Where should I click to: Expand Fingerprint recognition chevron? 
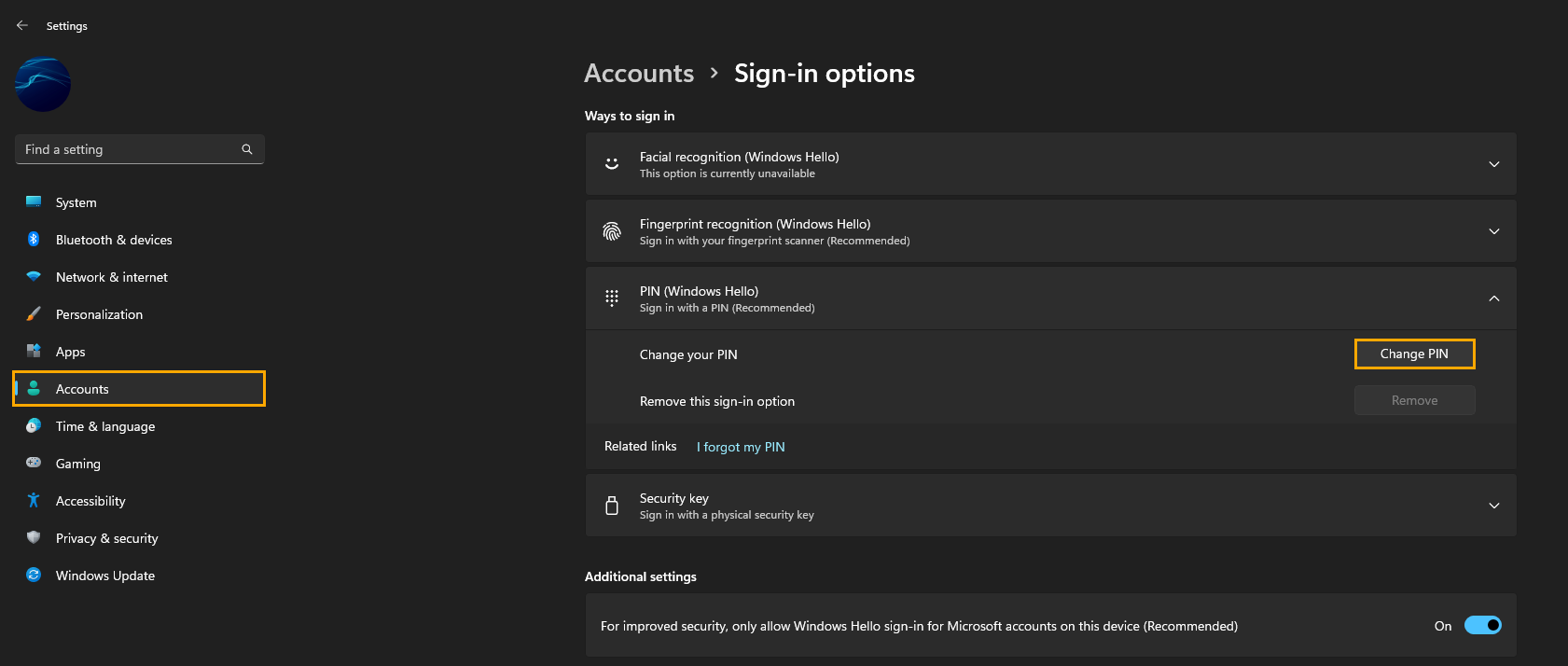[x=1494, y=231]
